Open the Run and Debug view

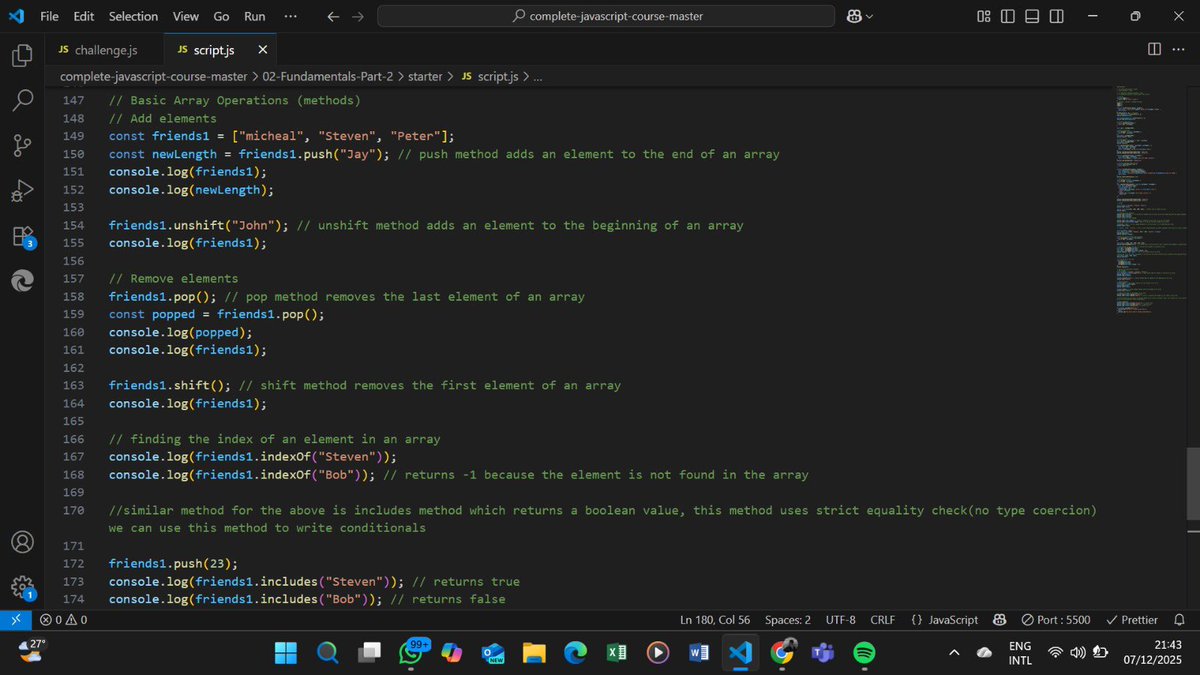(x=22, y=191)
